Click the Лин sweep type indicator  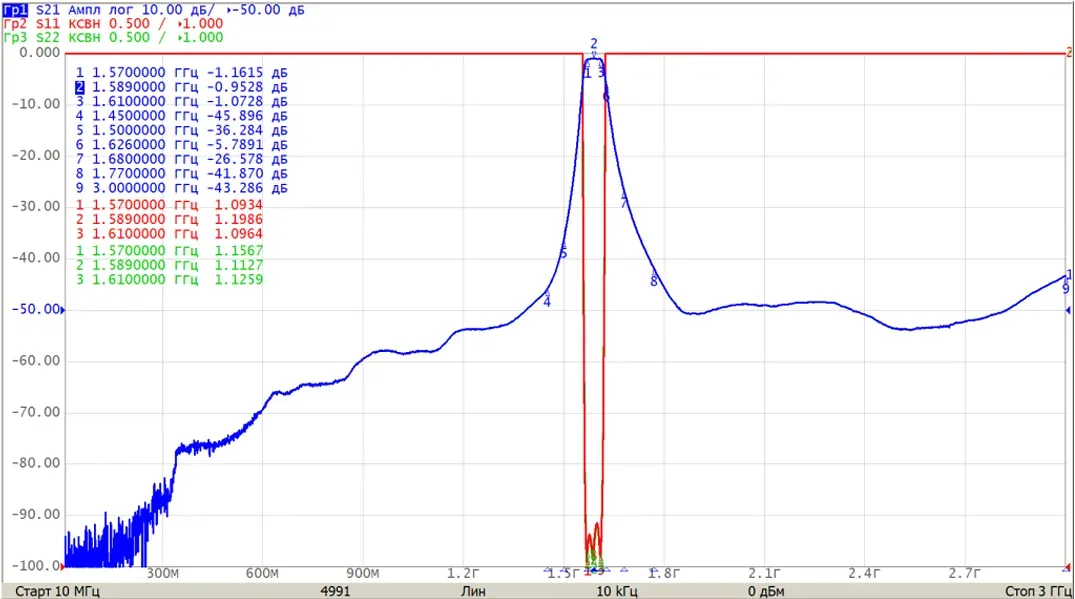coord(473,591)
